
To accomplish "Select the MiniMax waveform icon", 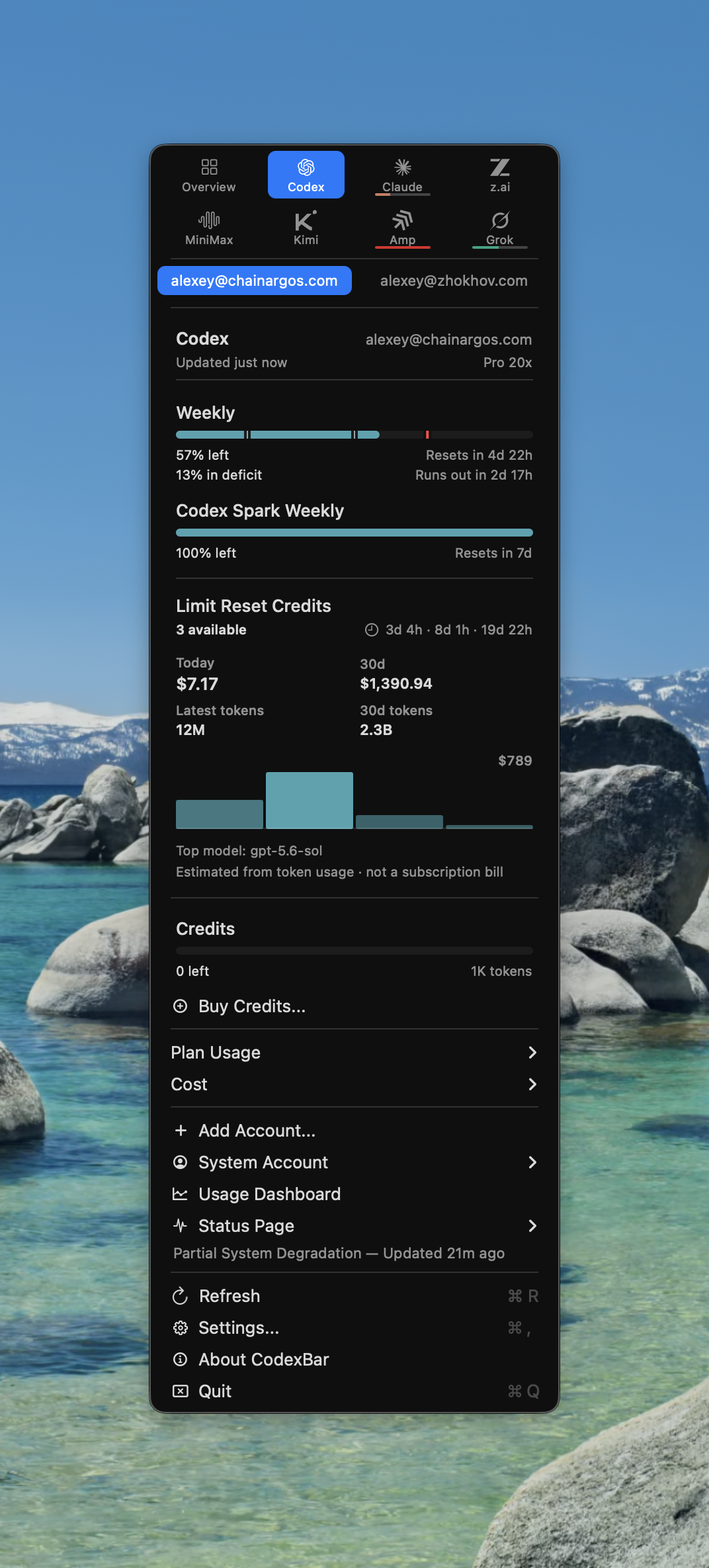I will [209, 220].
